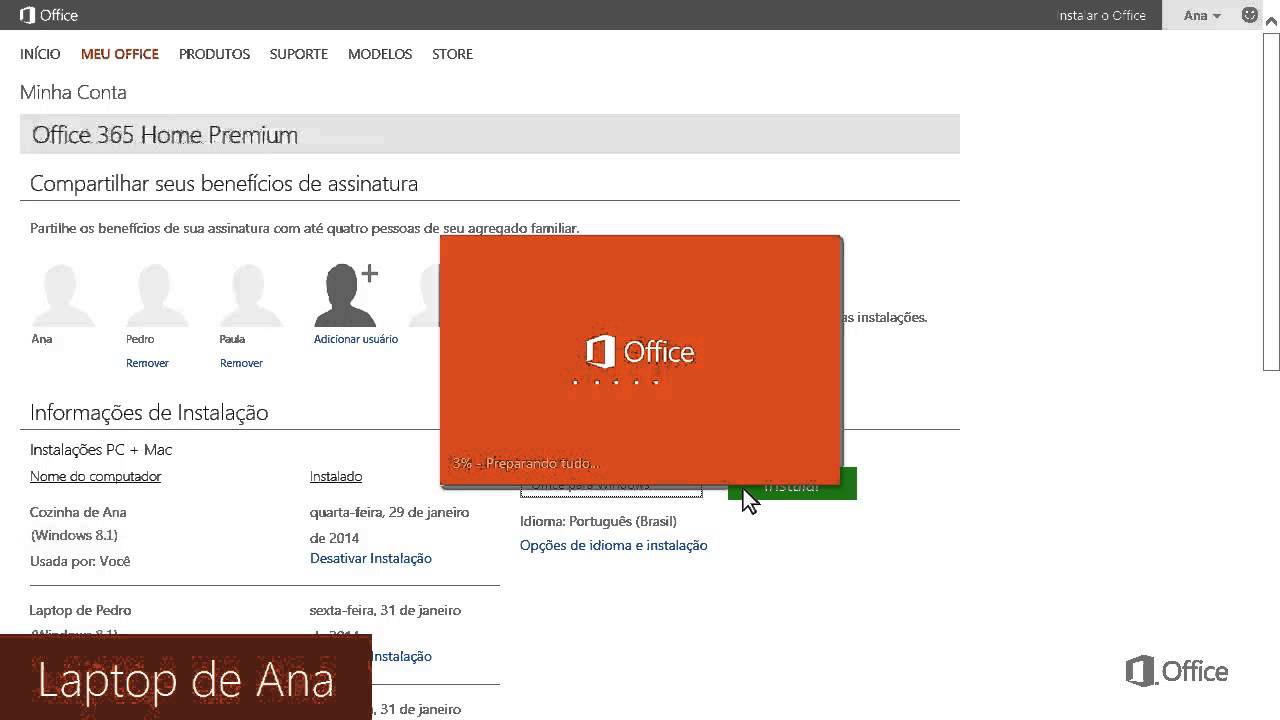Open the smiley feedback icon
The width and height of the screenshot is (1280, 720).
point(1249,15)
